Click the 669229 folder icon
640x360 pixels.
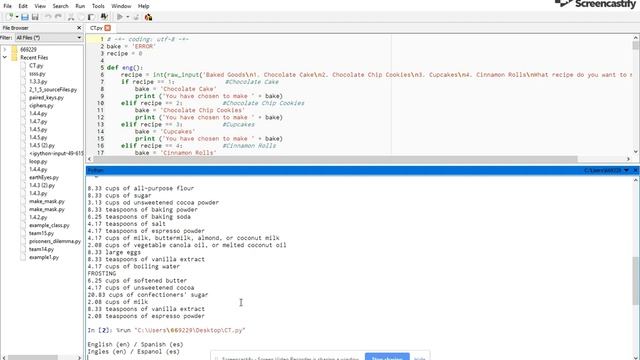coord(15,49)
